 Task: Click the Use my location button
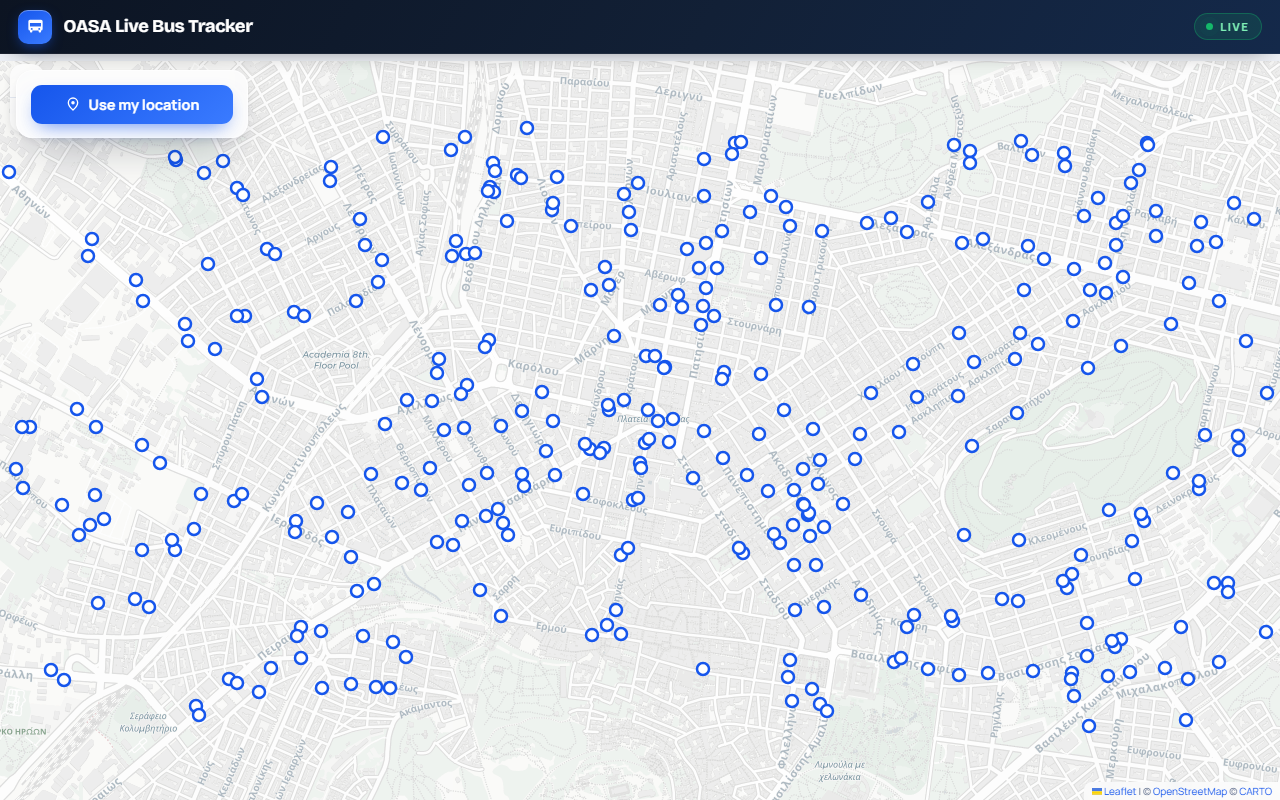[132, 105]
